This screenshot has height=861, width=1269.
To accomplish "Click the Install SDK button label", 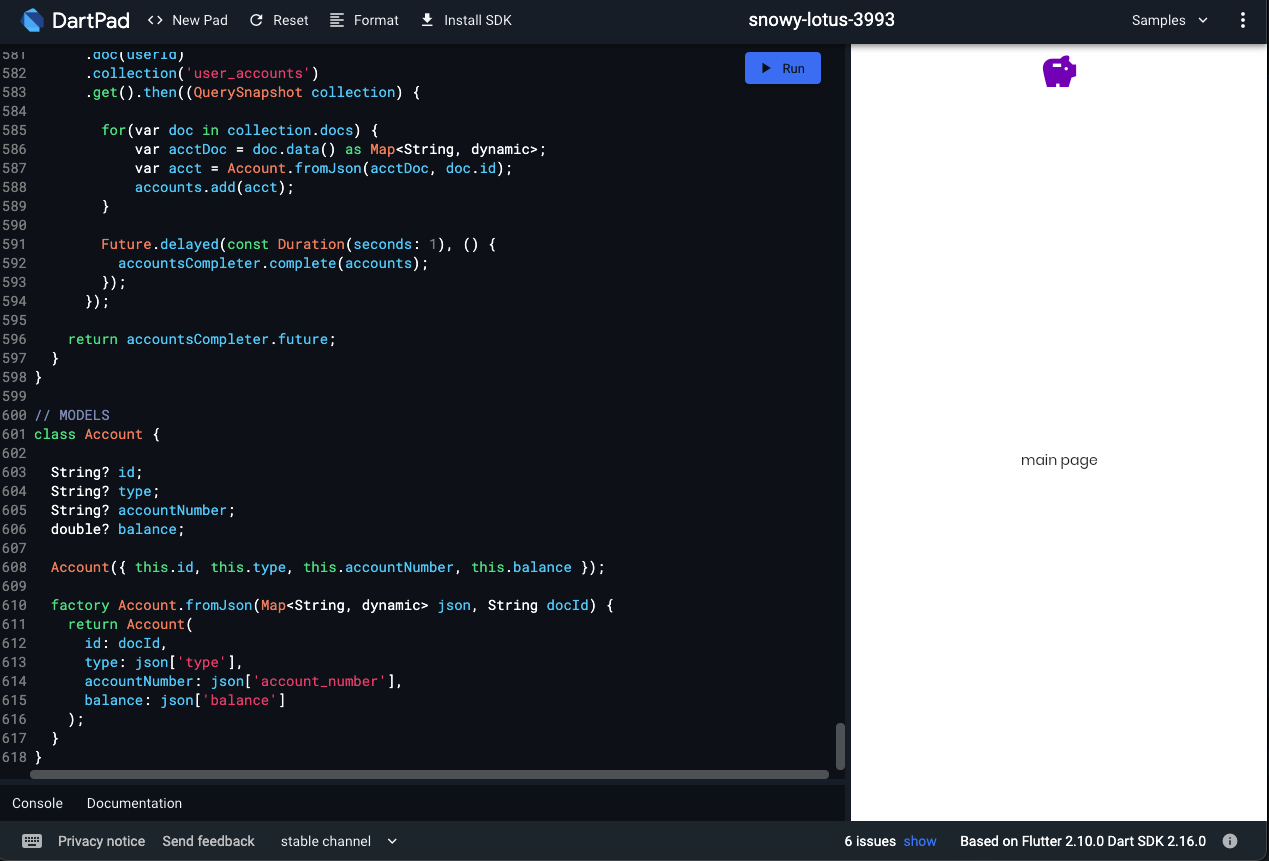I will (478, 20).
